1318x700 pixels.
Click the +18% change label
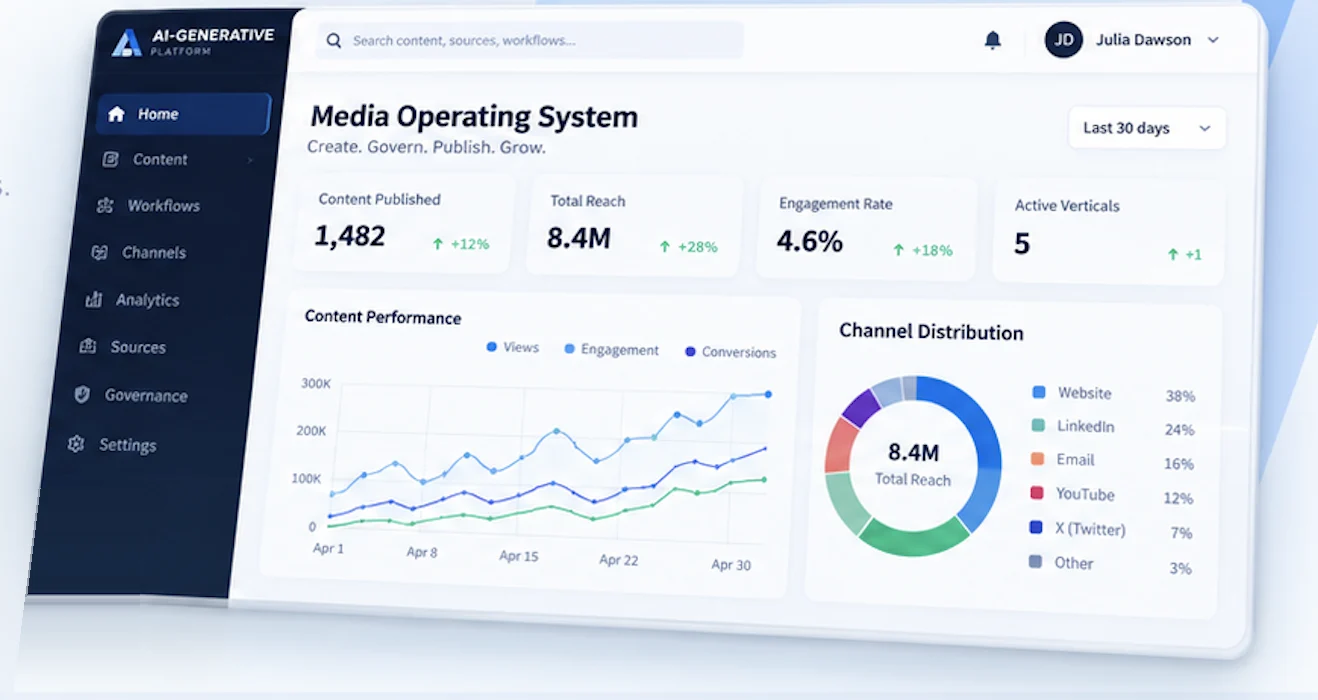click(932, 250)
